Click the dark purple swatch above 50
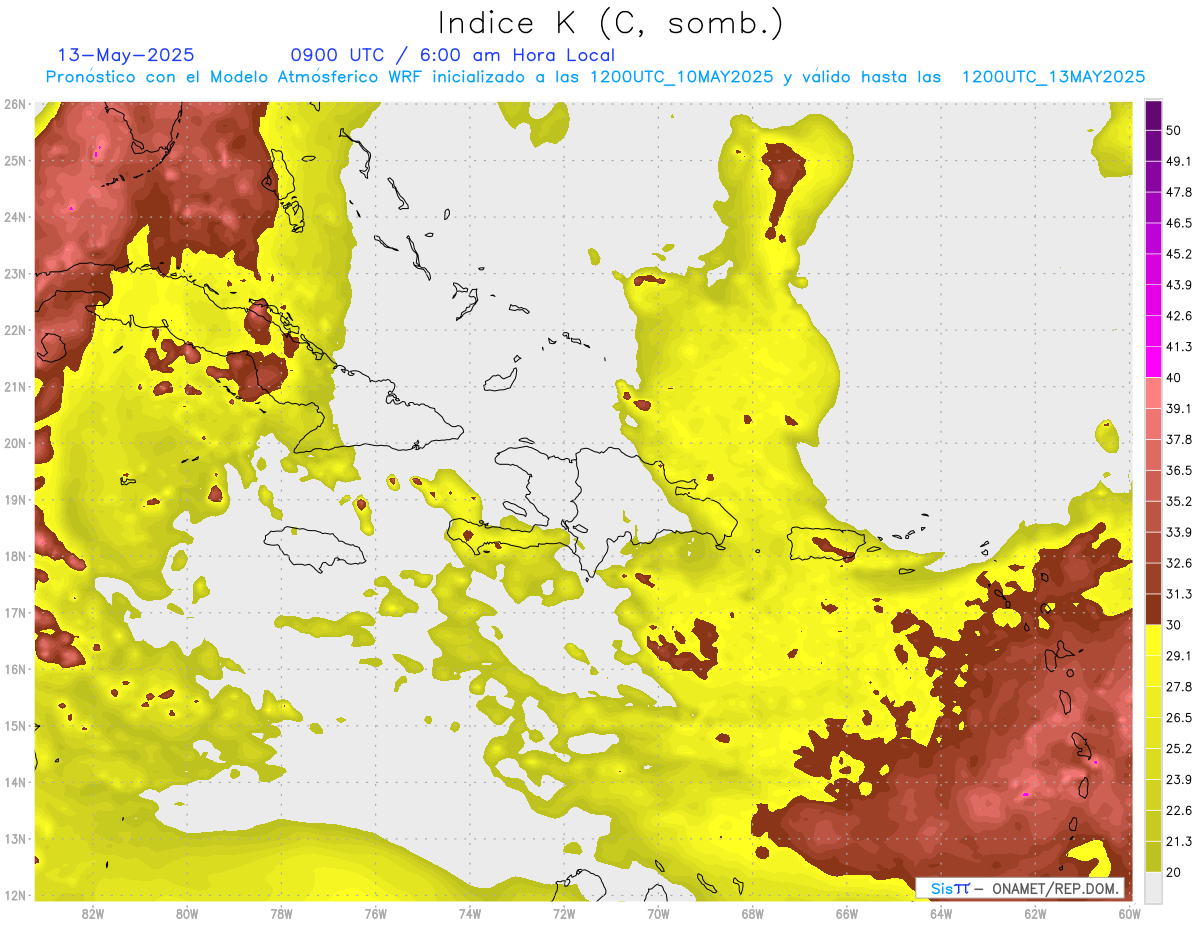Image resolution: width=1200 pixels, height=927 pixels. click(1153, 115)
